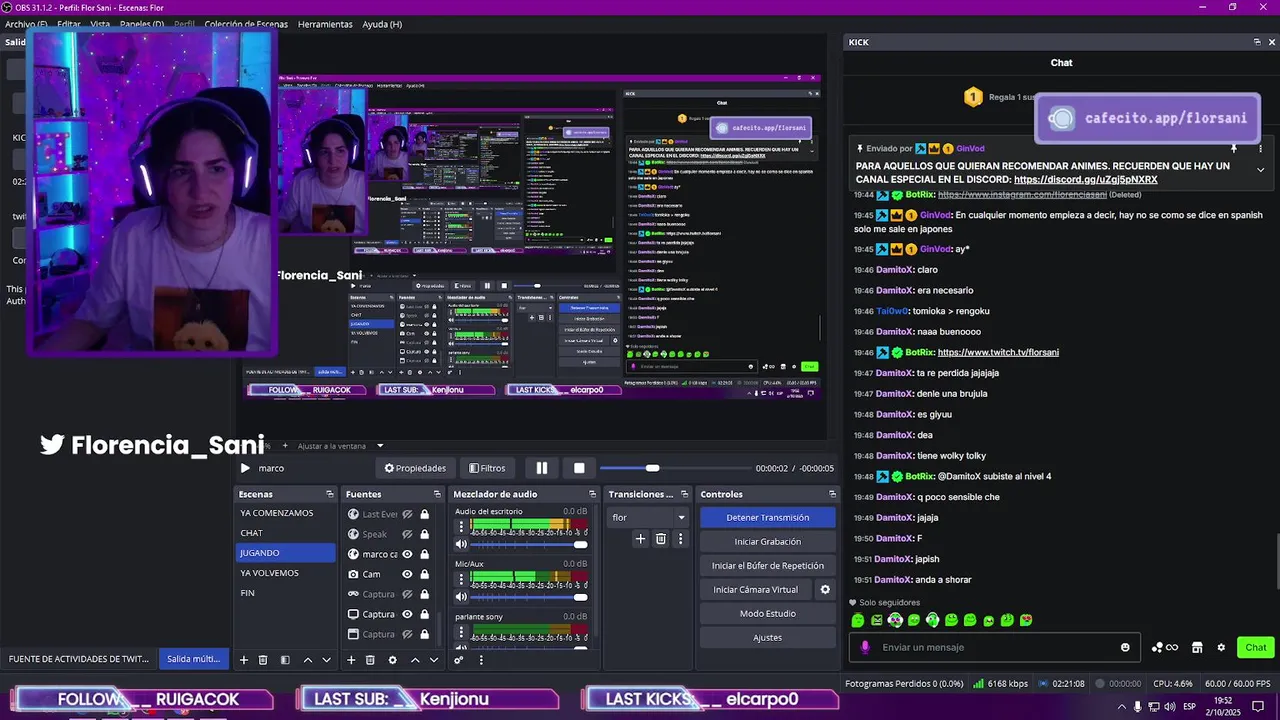This screenshot has height=720, width=1280.
Task: Pause the marco media playback
Action: click(x=541, y=468)
